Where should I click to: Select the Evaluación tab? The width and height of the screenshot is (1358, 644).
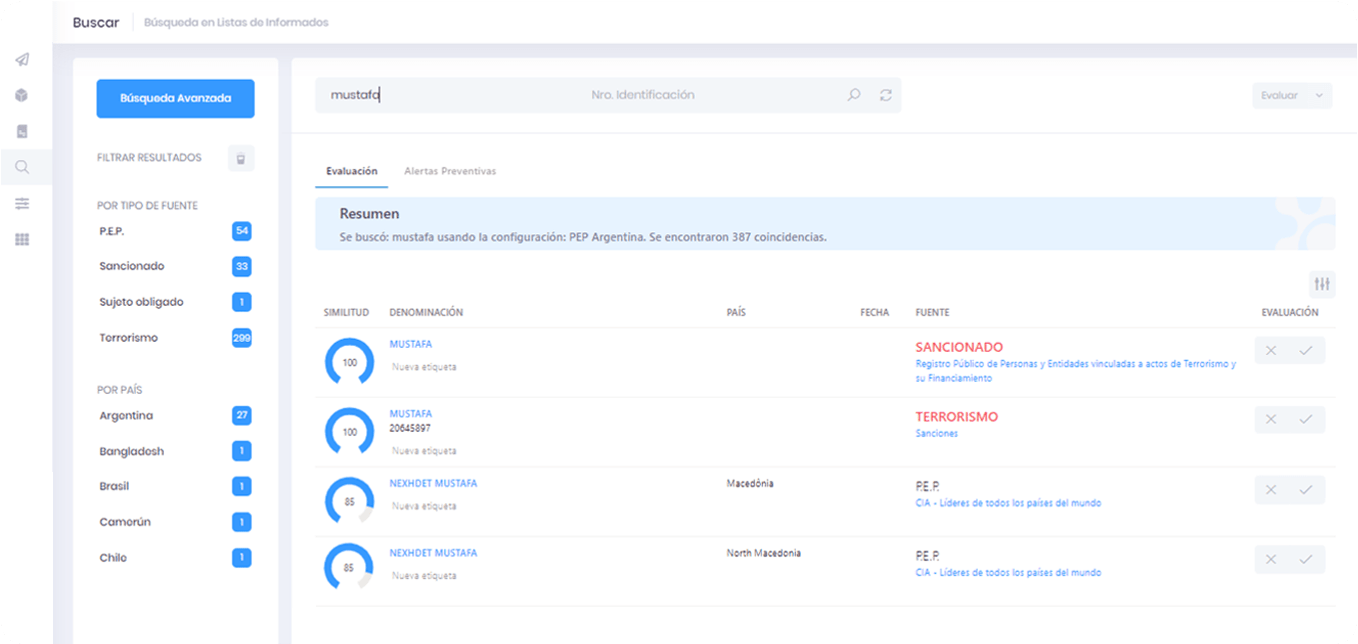tap(351, 171)
